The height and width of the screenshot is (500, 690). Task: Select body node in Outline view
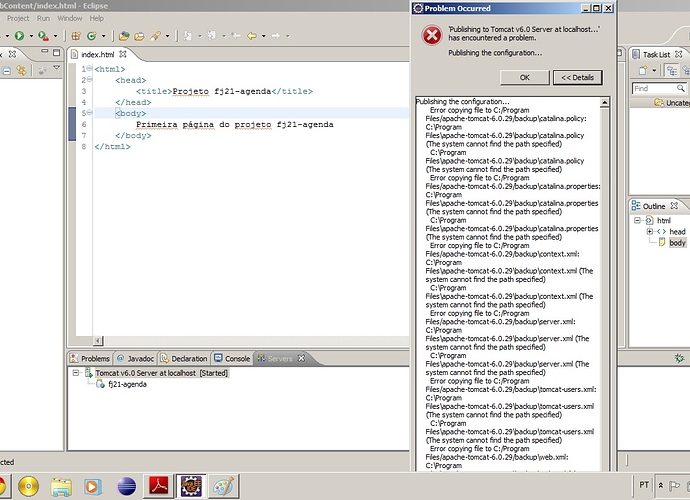click(677, 243)
